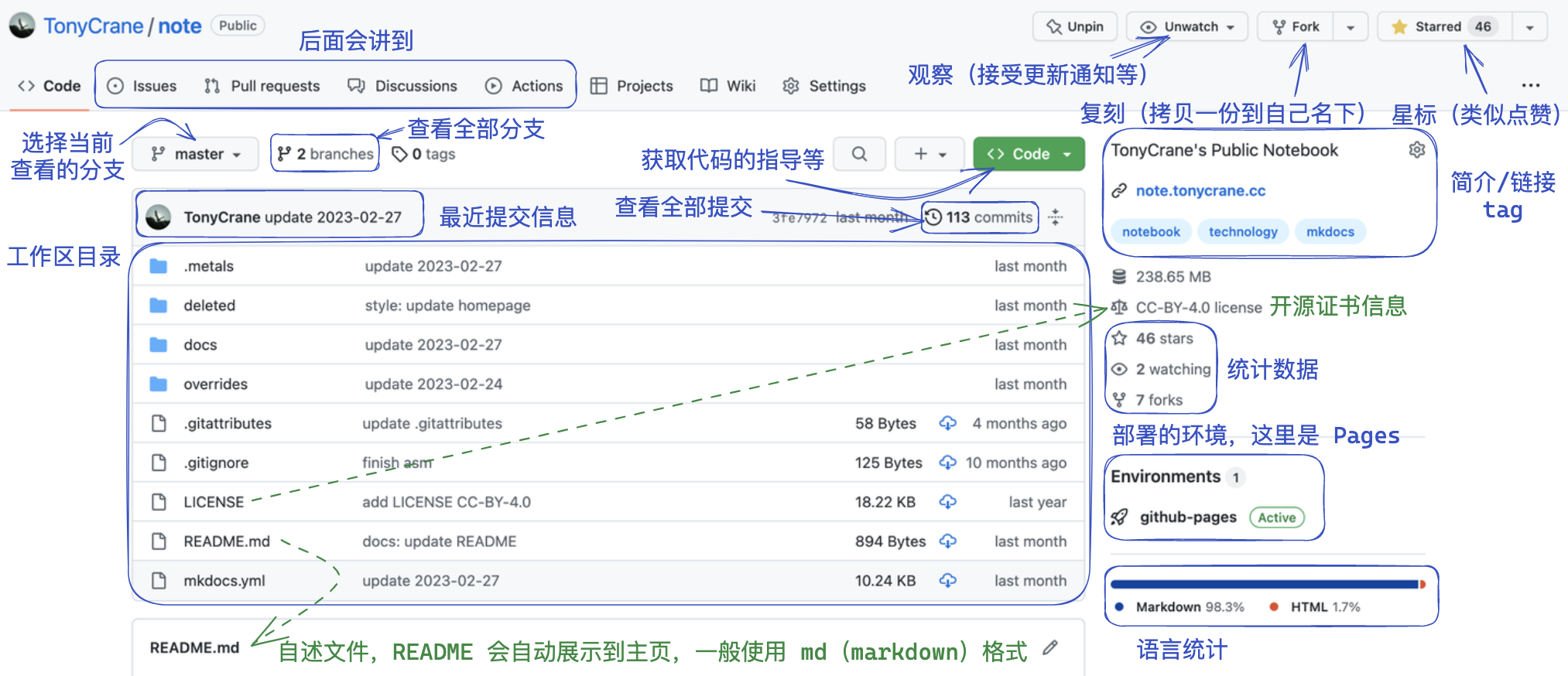This screenshot has height=676, width=1568.
Task: Open the About settings gear icon
Action: pyautogui.click(x=1416, y=150)
